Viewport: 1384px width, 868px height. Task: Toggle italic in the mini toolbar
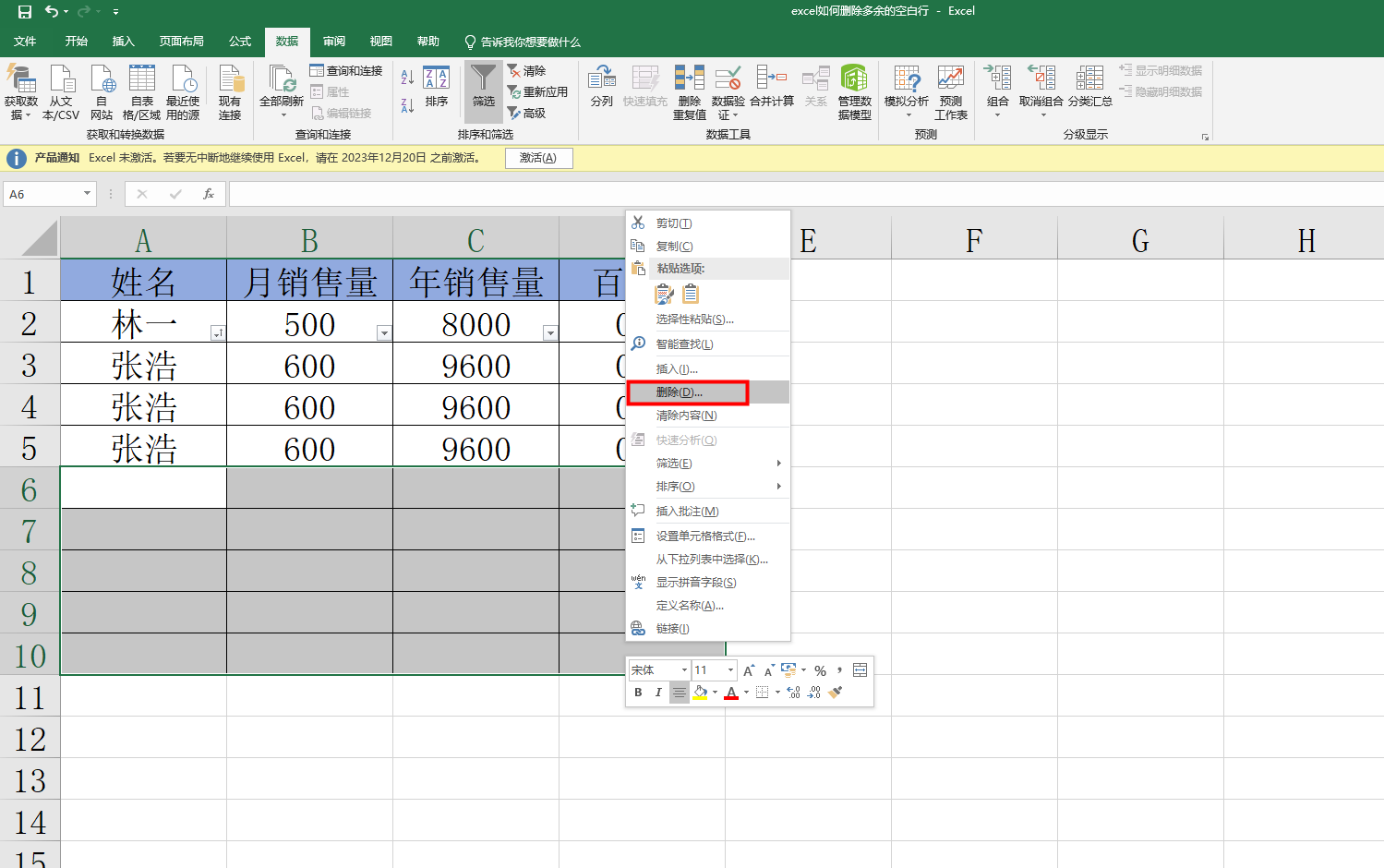click(658, 693)
